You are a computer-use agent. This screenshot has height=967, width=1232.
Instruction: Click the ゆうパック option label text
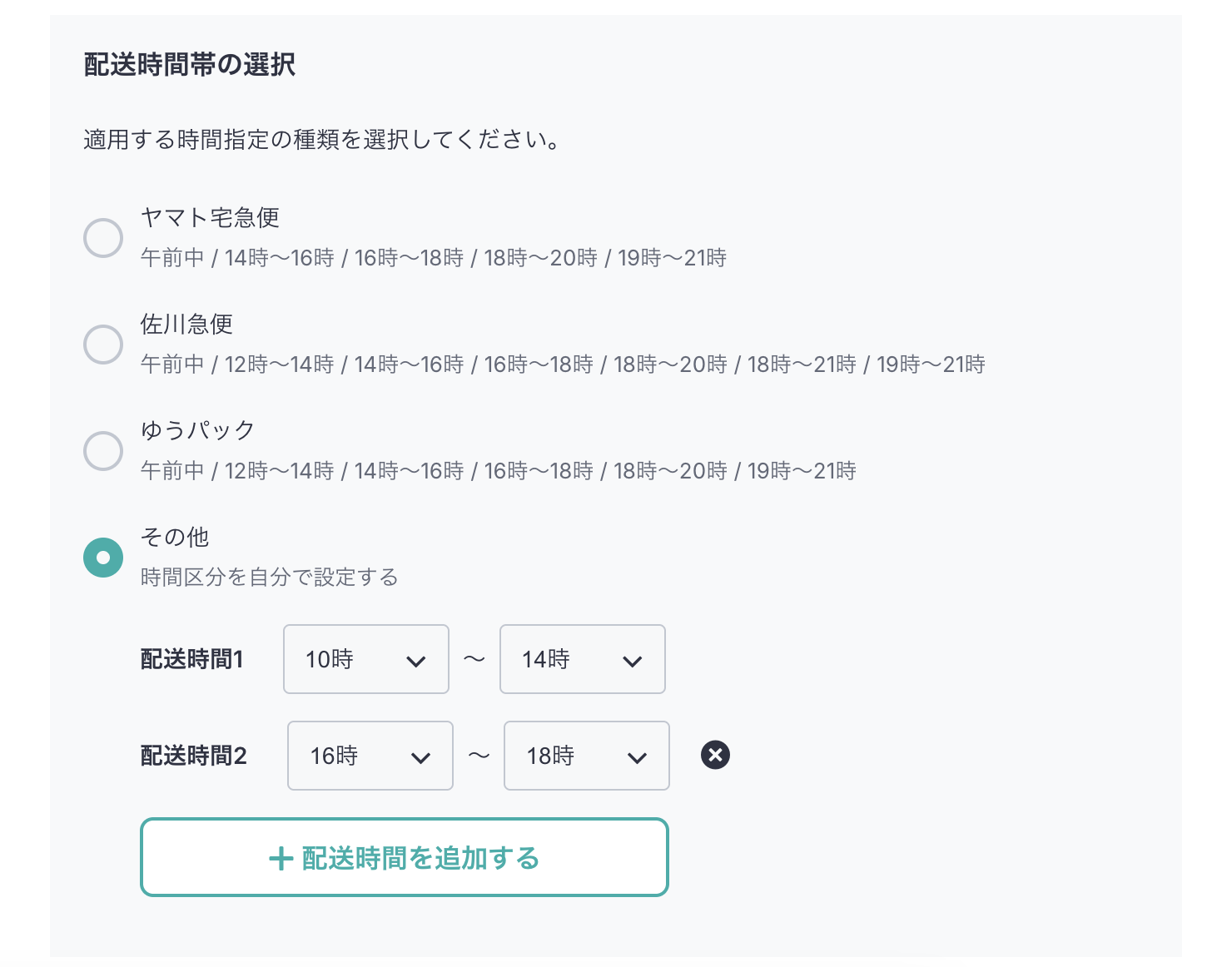(x=197, y=430)
